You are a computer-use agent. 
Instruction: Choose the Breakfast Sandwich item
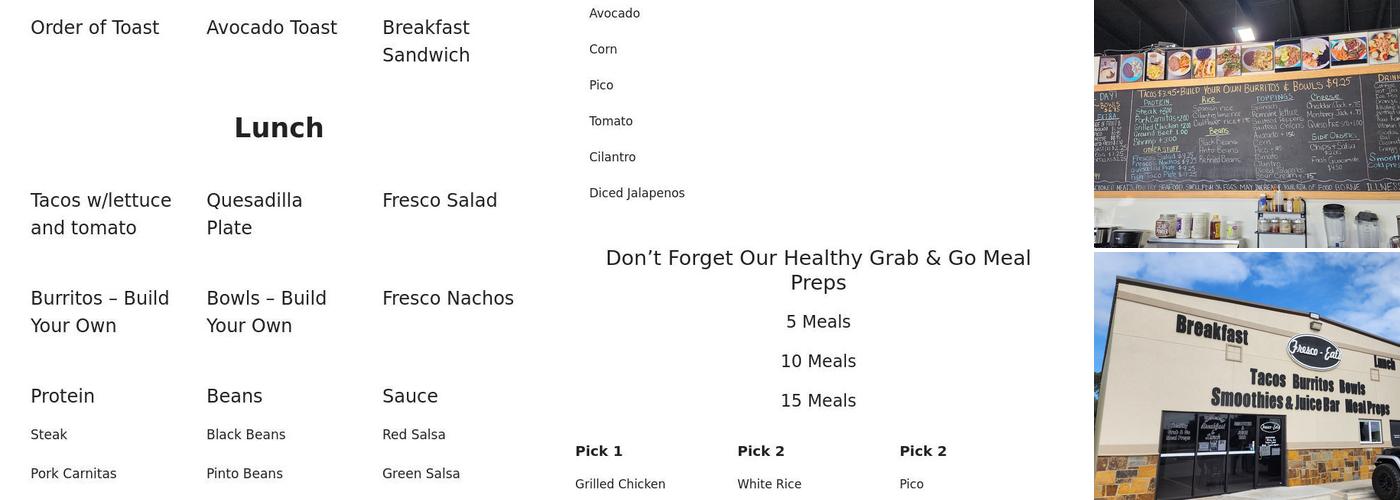426,41
